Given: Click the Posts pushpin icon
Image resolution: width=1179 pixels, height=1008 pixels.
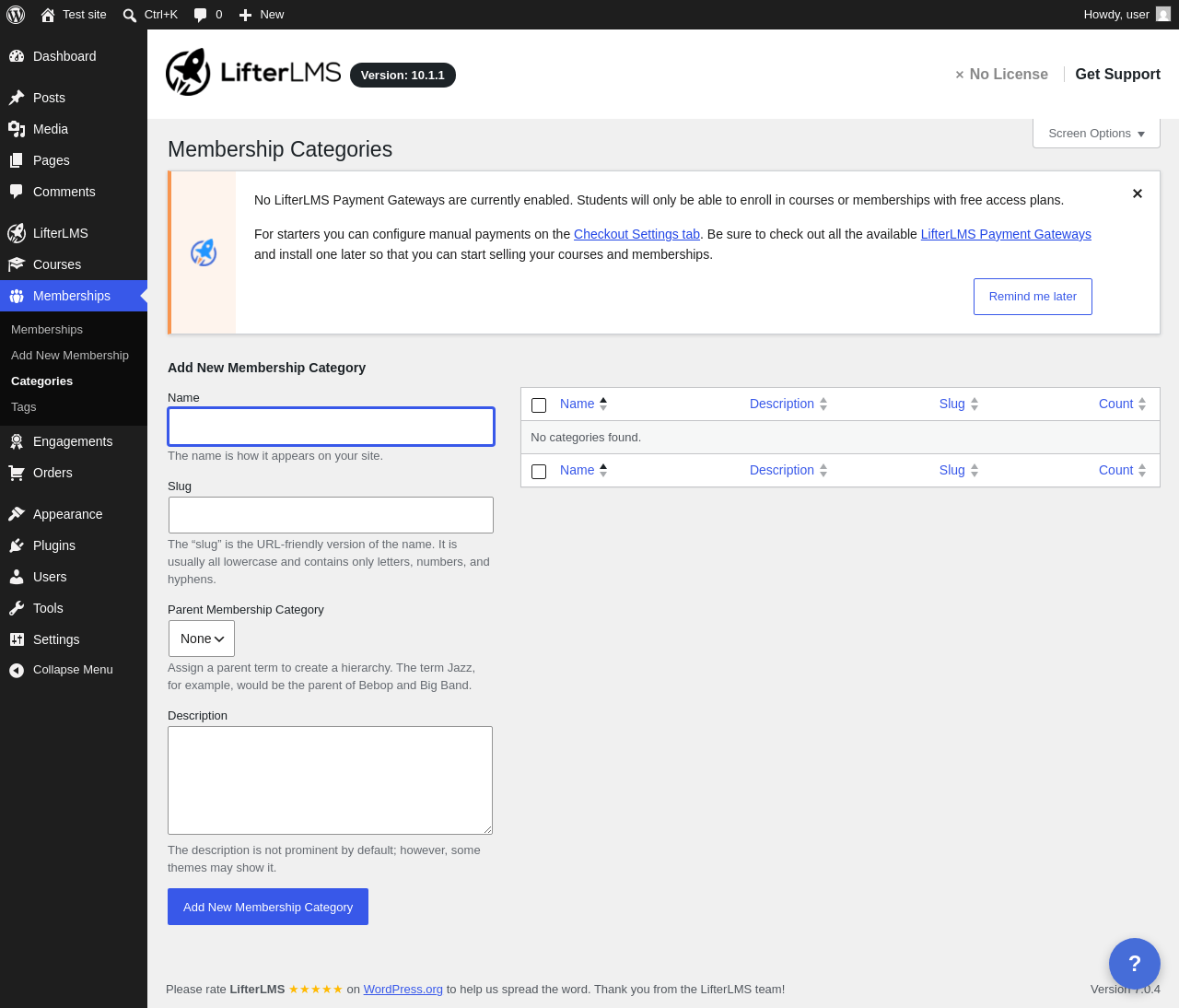Looking at the screenshot, I should coord(17,98).
